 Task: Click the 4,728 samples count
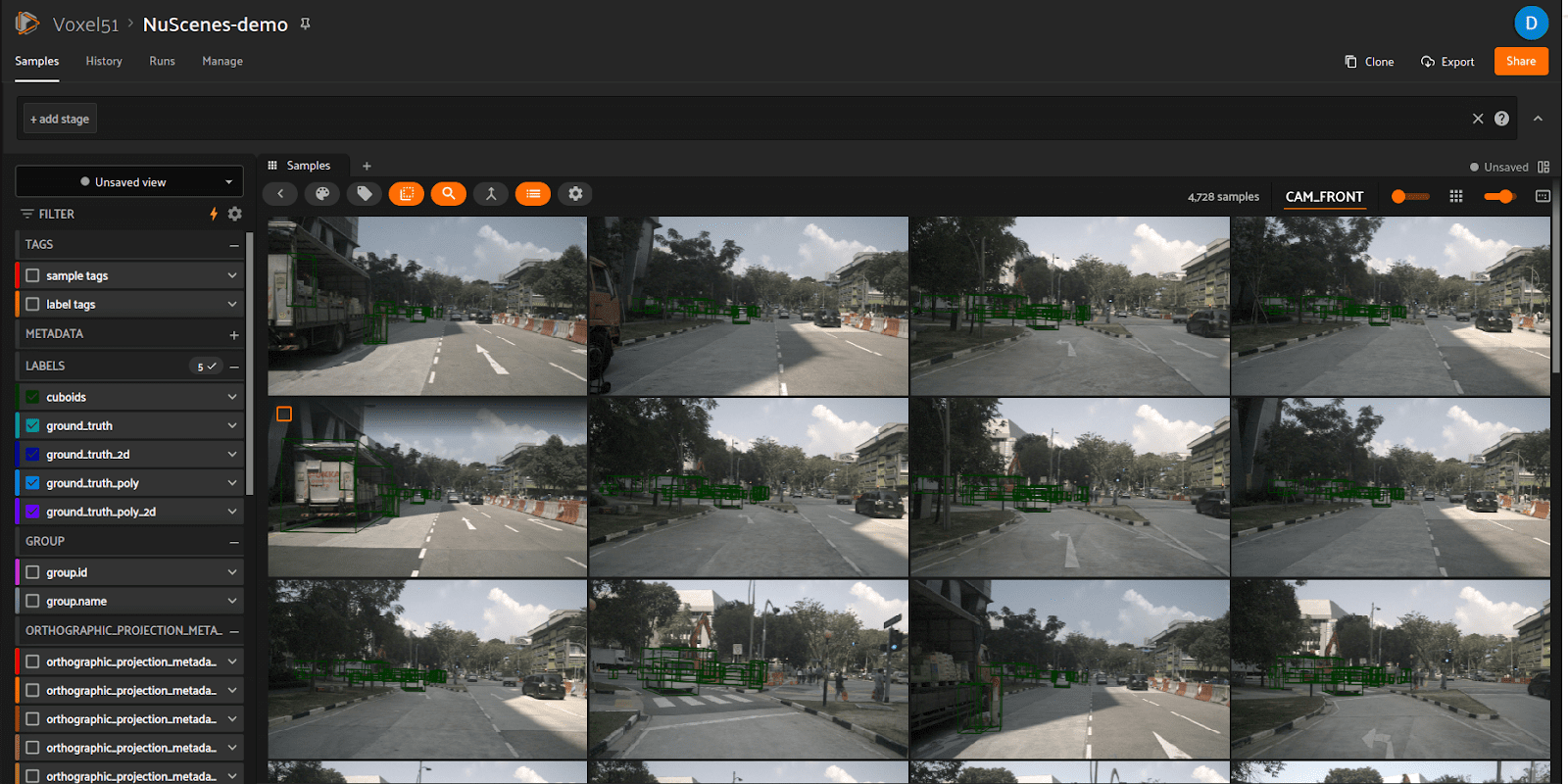coord(1223,197)
